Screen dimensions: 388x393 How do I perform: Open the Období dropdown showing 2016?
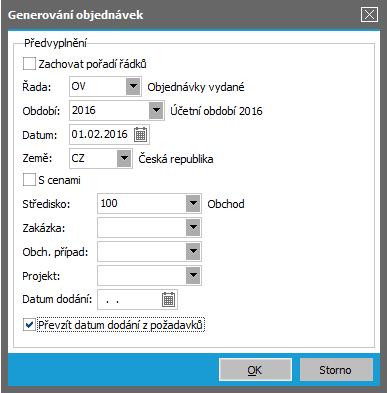tap(156, 110)
